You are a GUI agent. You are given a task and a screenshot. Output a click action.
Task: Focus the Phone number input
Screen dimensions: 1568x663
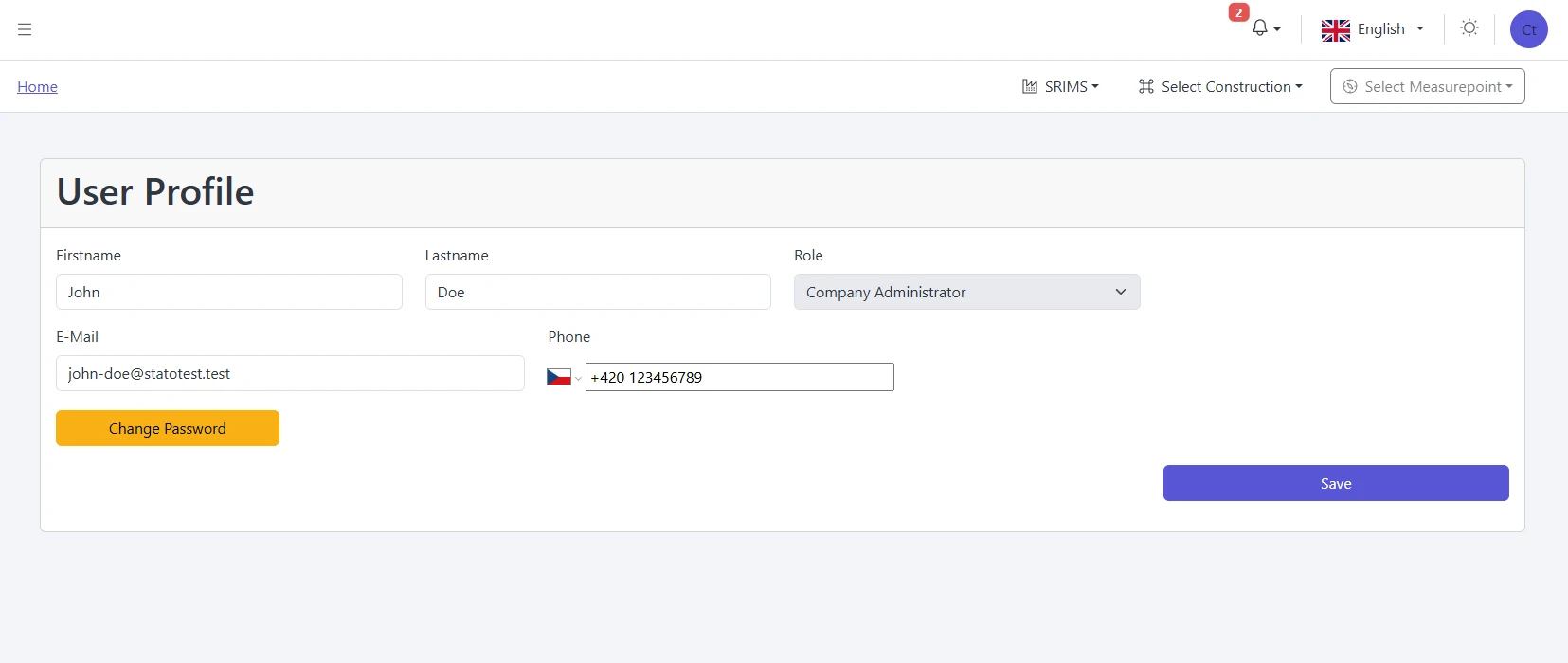[739, 377]
